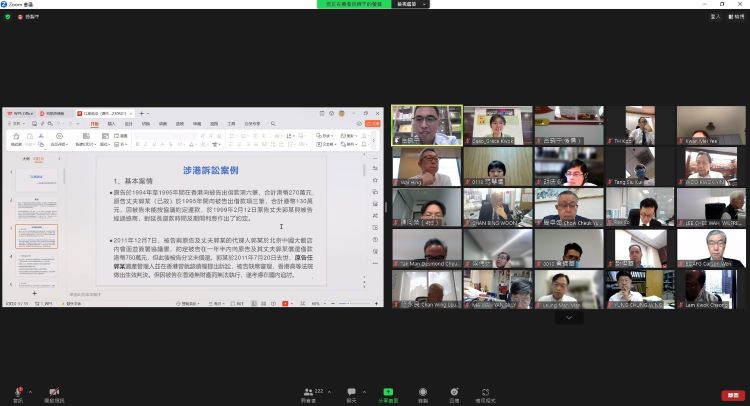Expand the caret beside participants button
Image resolution: width=750 pixels, height=406 pixels.
pyautogui.click(x=329, y=392)
